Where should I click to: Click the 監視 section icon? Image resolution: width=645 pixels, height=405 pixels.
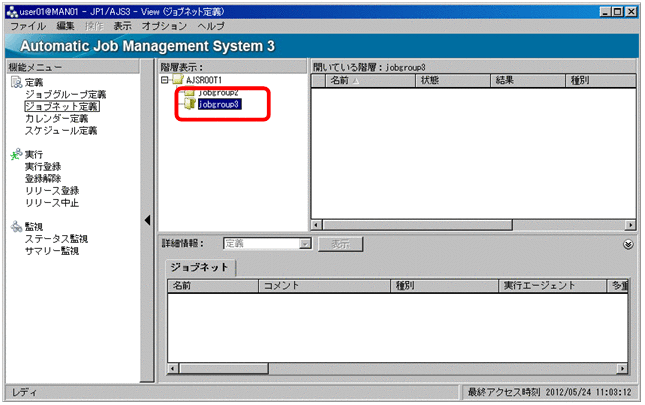(16, 227)
